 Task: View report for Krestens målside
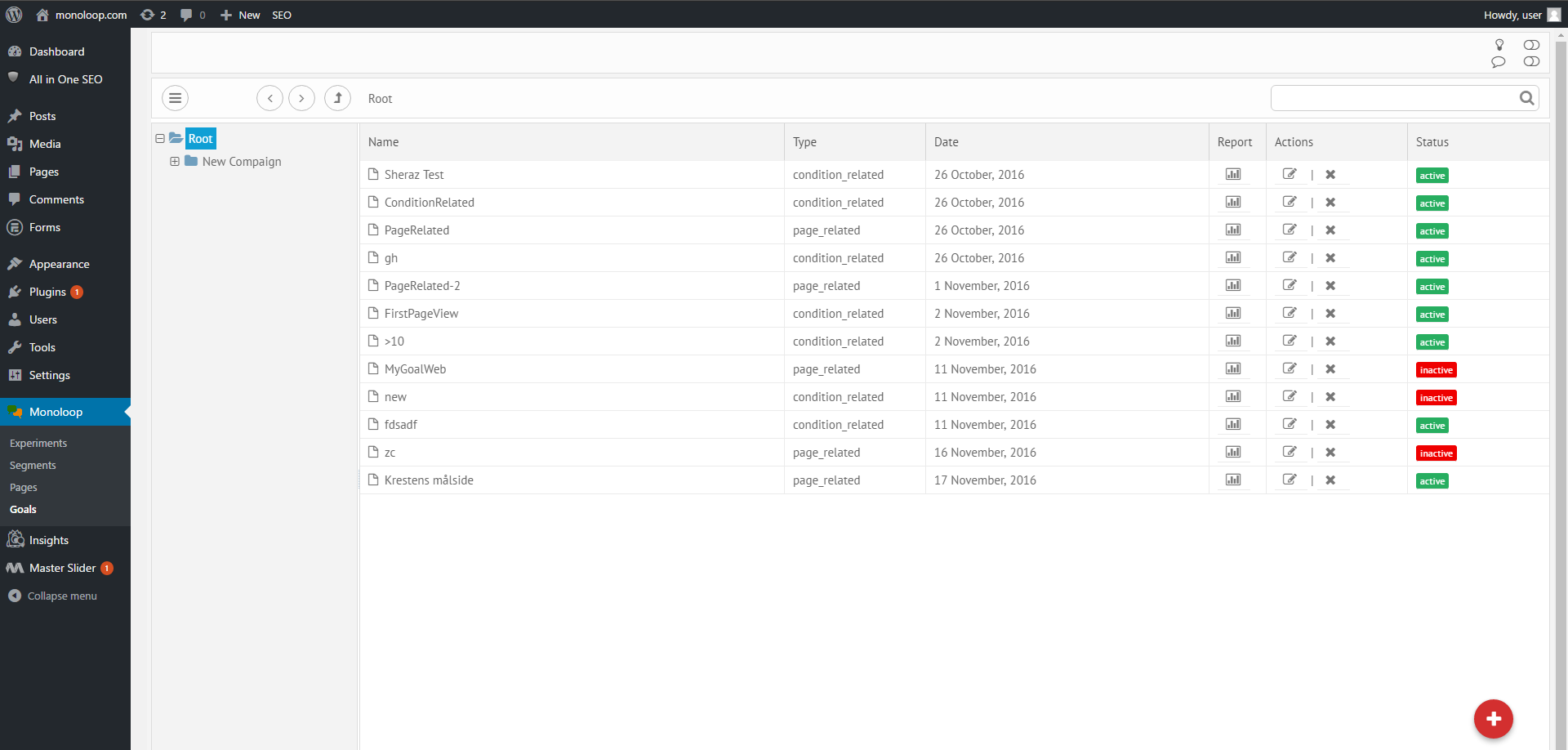[1233, 480]
